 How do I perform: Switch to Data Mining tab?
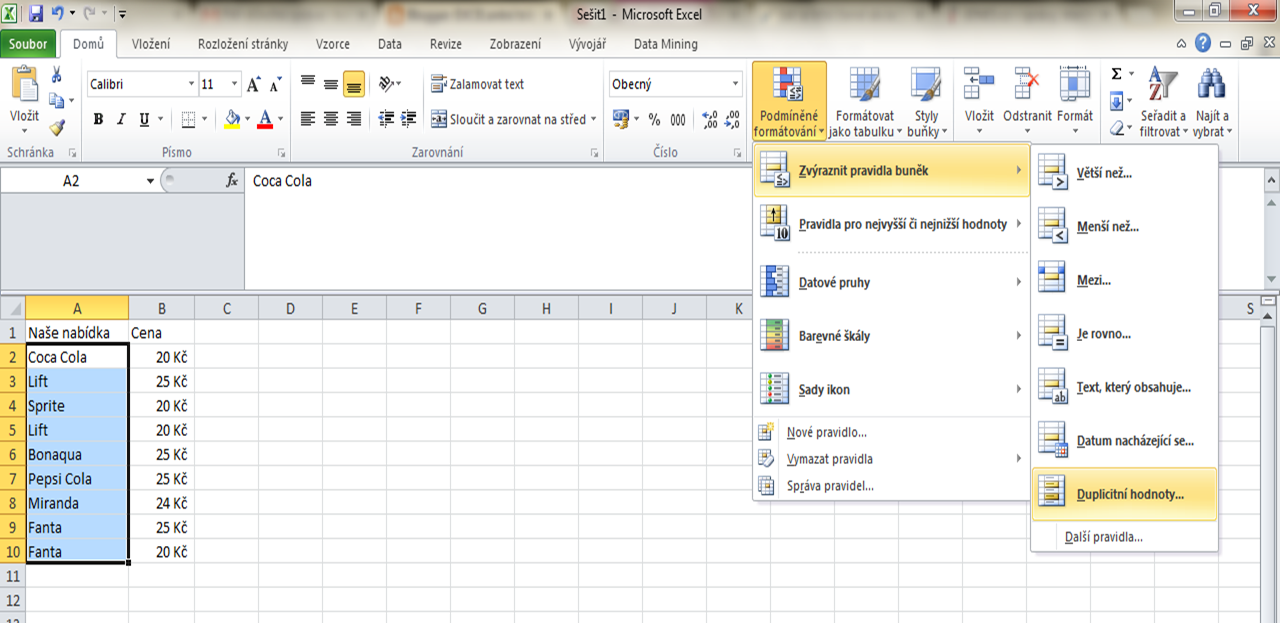tap(666, 44)
